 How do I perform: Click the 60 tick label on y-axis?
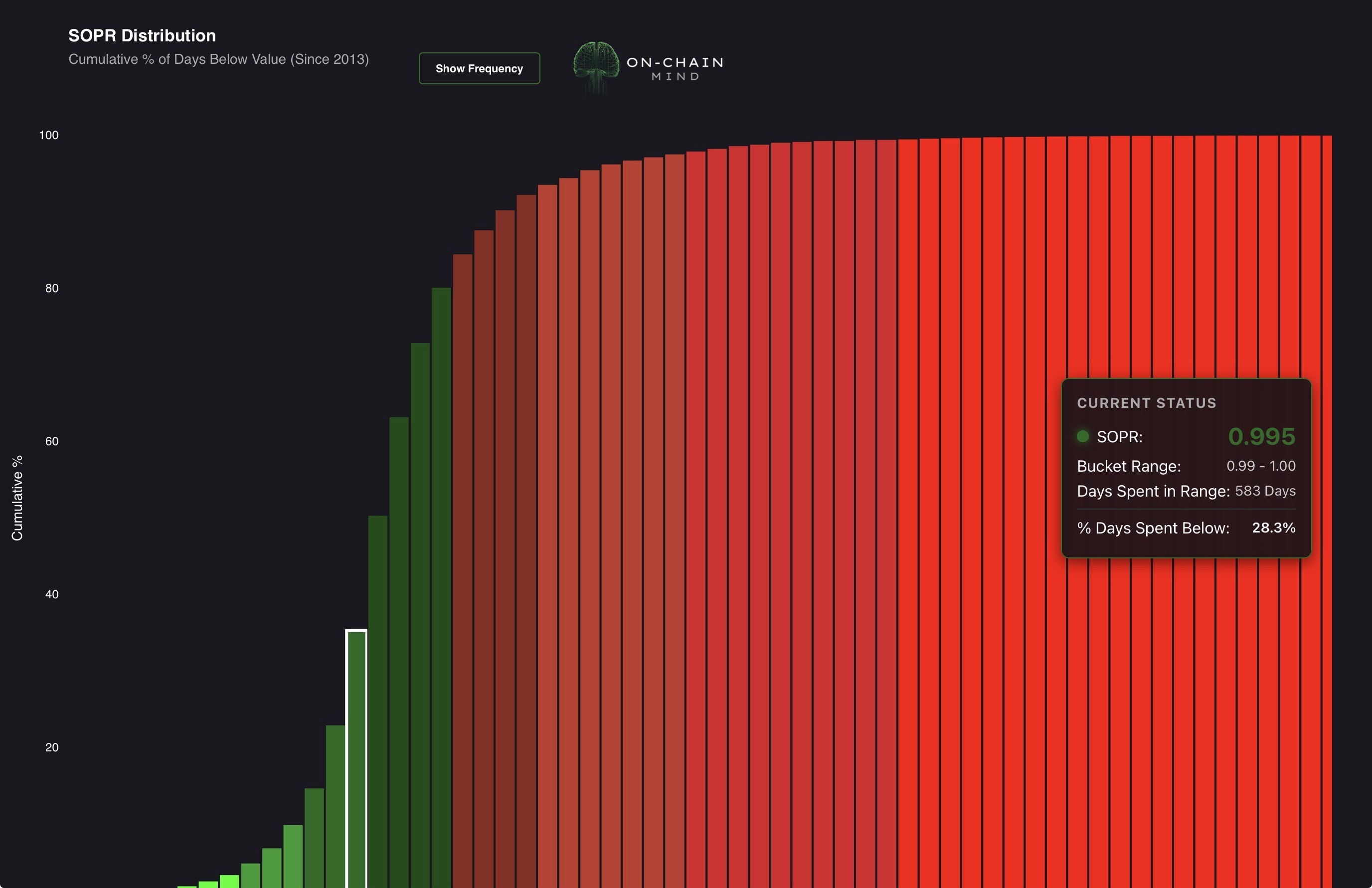point(52,441)
